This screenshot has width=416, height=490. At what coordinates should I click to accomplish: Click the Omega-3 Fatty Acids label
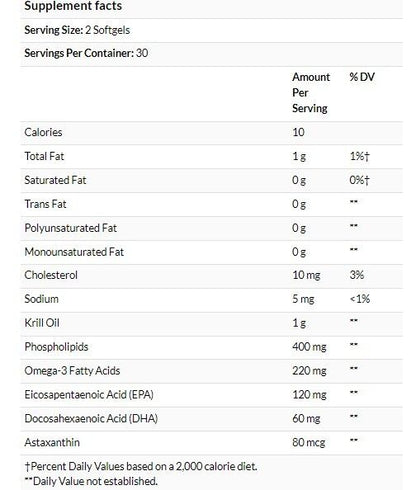[x=72, y=371]
